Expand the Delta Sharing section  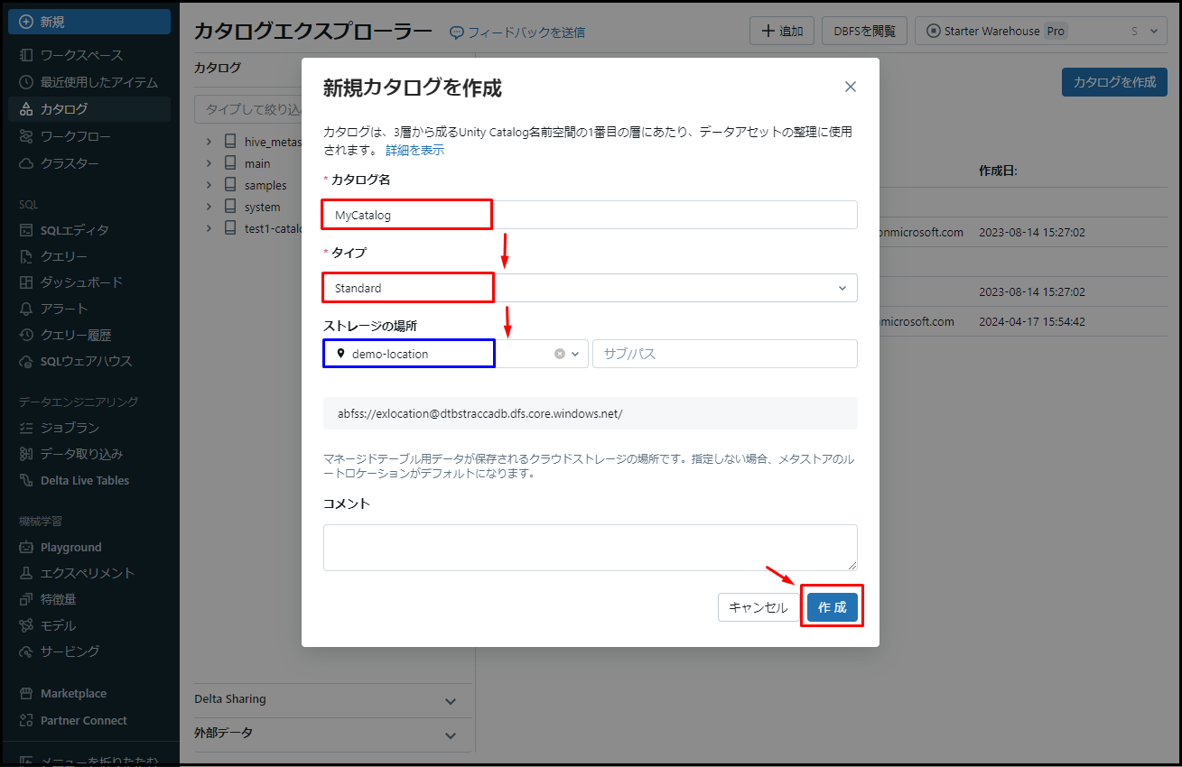pyautogui.click(x=450, y=700)
